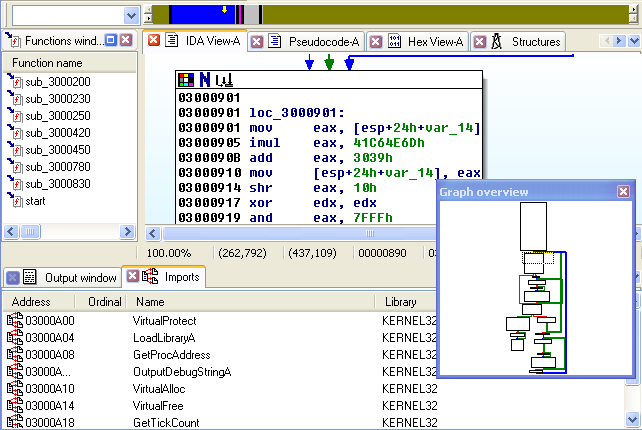
Task: Click the node rename 'N' icon
Action: tap(205, 79)
